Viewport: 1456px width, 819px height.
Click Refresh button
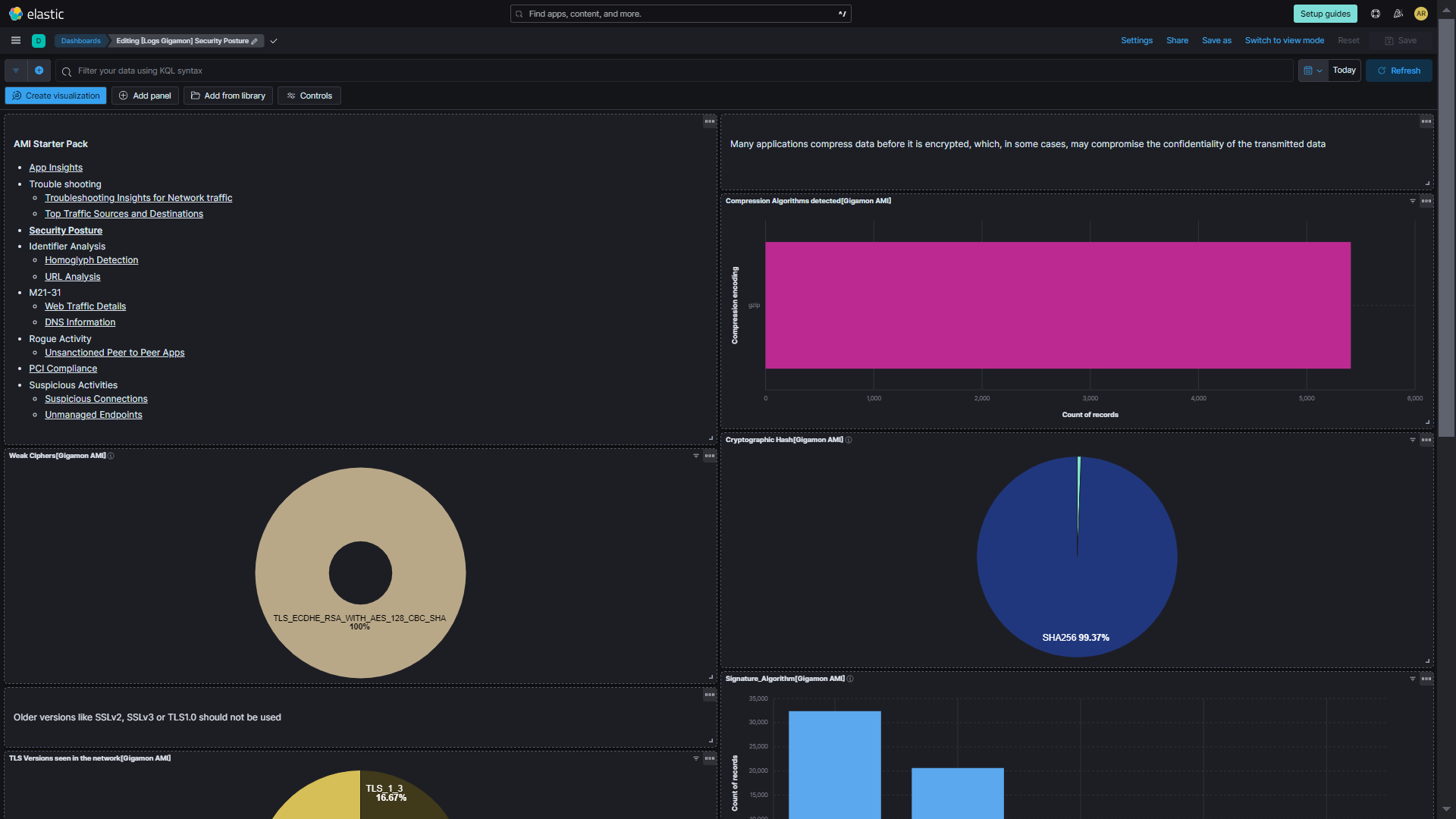point(1398,71)
